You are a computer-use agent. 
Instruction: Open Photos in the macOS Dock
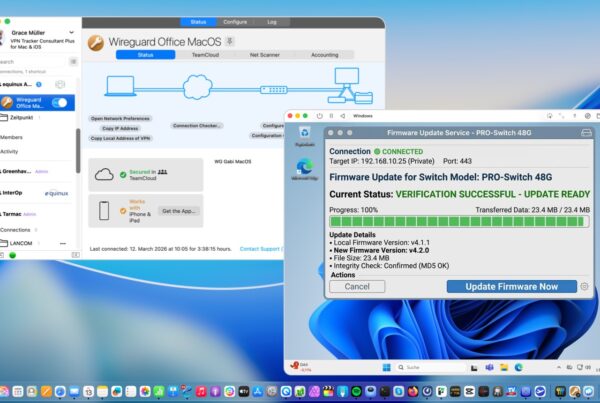[145, 392]
